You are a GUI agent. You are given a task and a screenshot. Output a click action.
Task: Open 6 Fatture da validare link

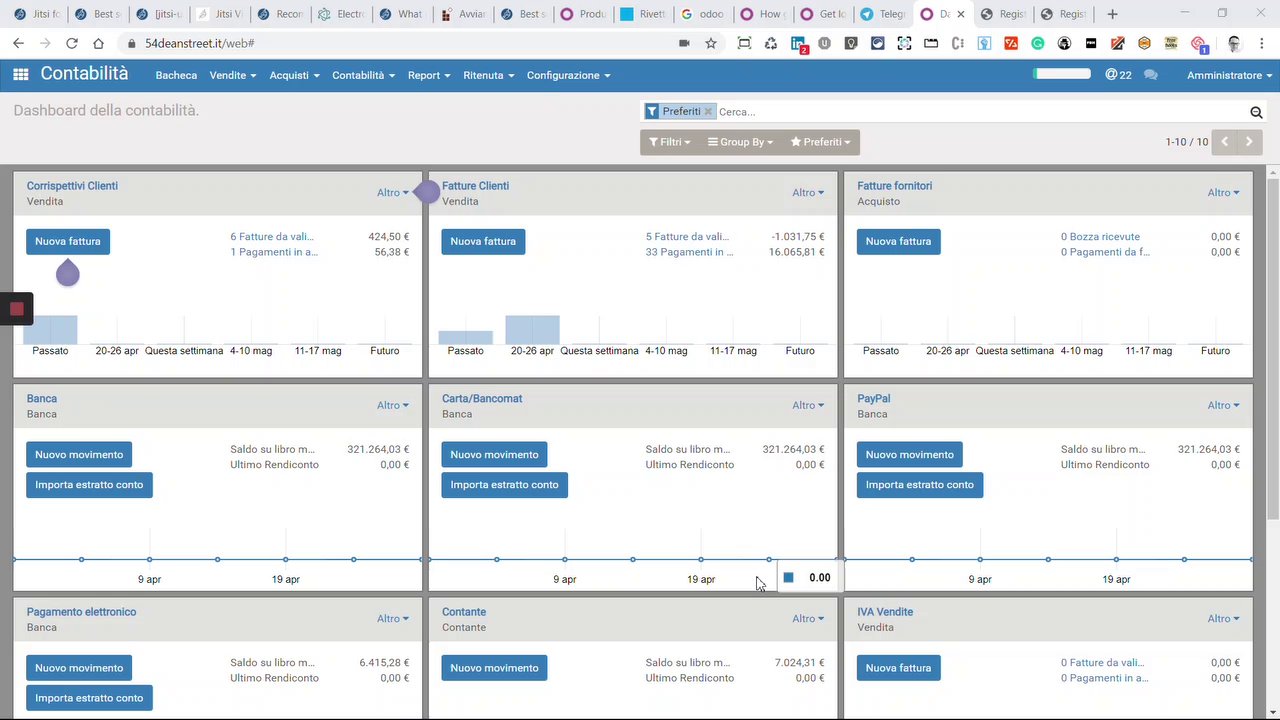pos(272,237)
